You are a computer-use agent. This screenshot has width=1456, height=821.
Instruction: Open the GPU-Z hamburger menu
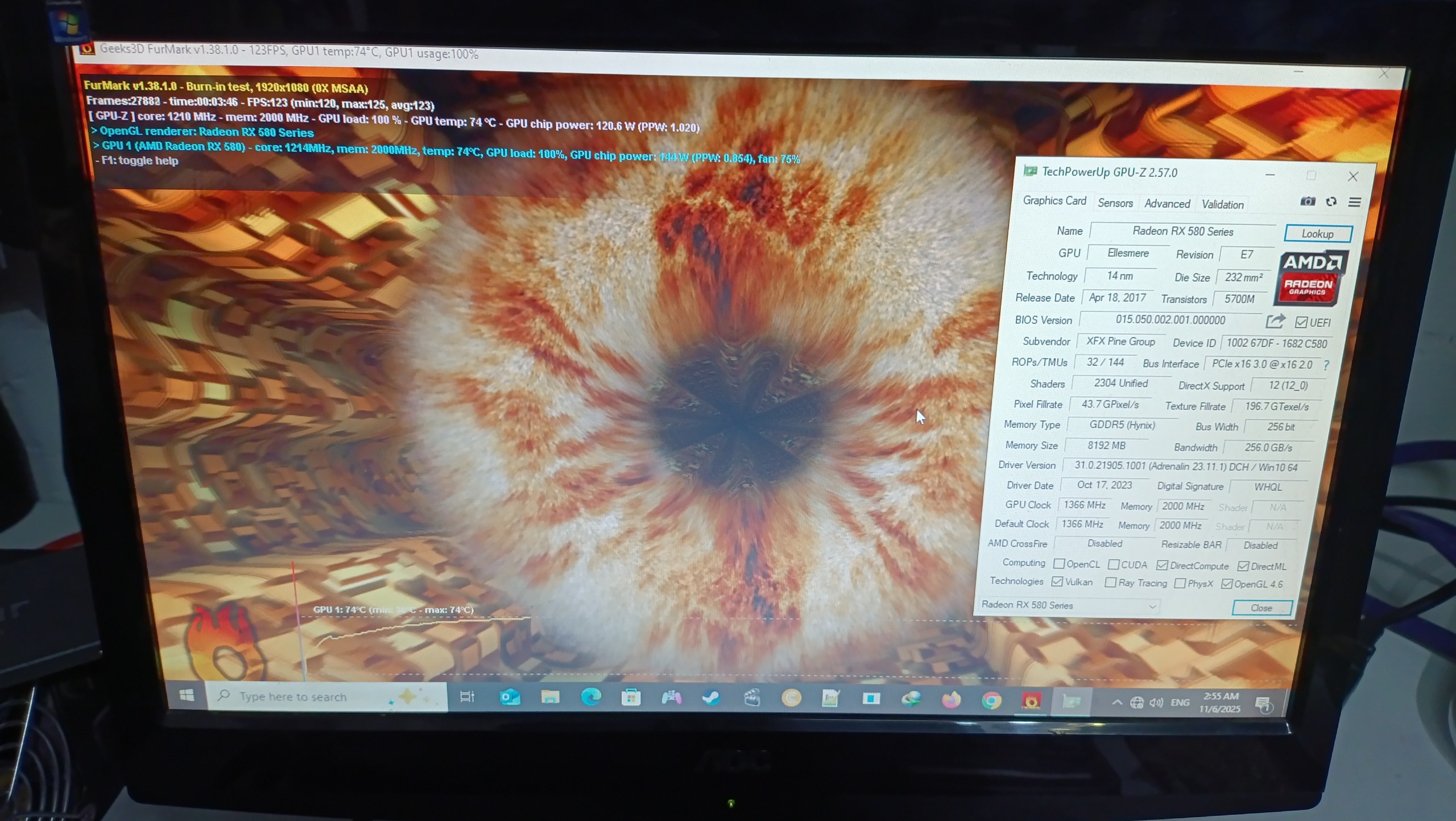pos(1354,203)
